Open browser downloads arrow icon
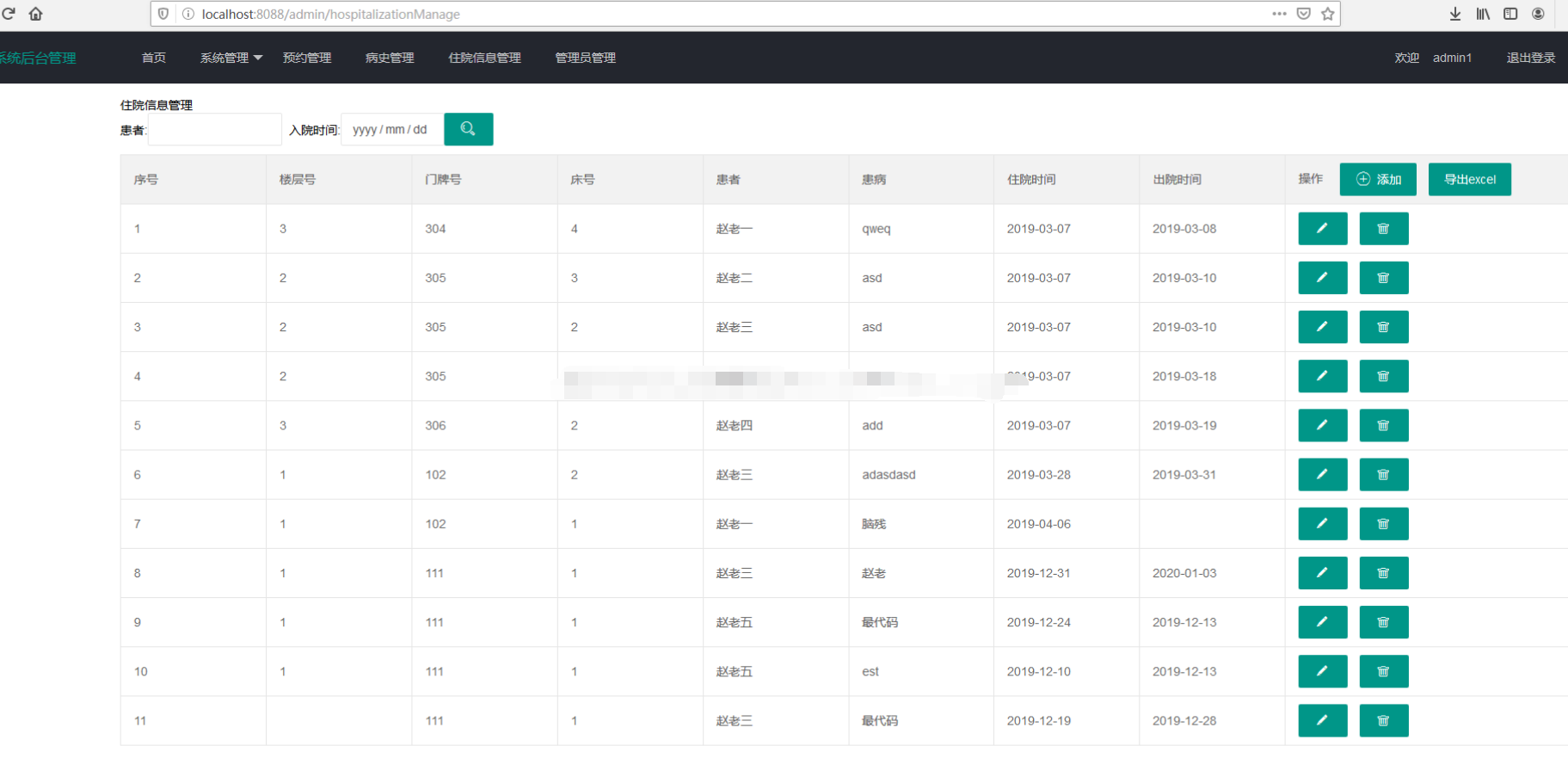1568x783 pixels. (x=1455, y=14)
